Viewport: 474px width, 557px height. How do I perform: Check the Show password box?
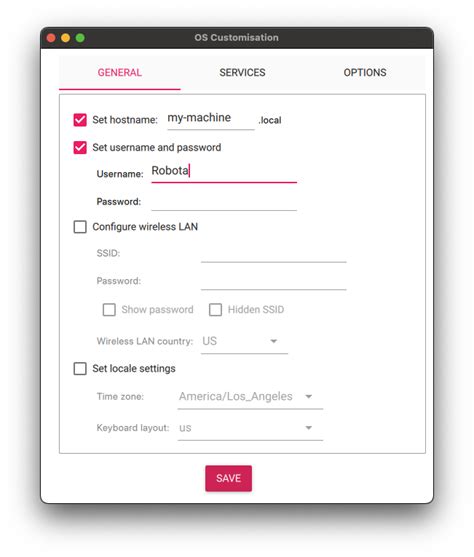(109, 309)
